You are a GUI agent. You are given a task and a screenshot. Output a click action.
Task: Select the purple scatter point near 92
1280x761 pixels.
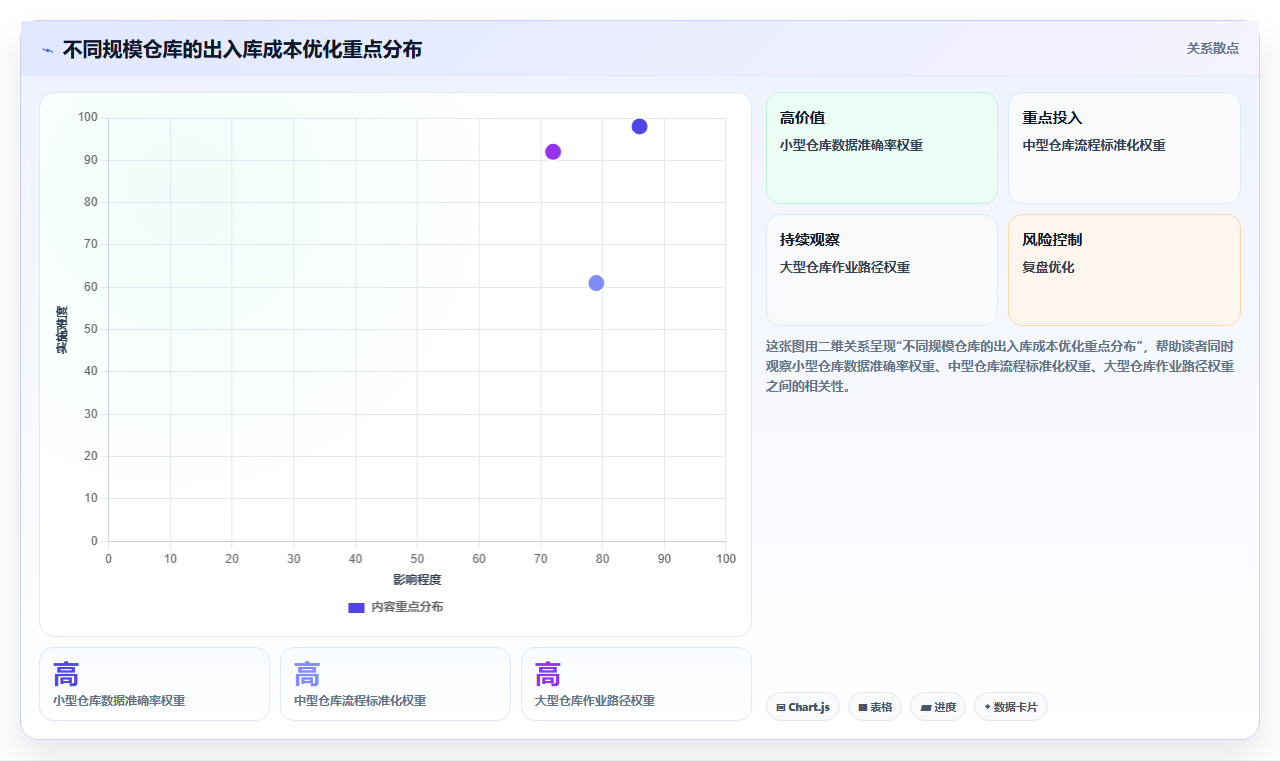click(x=553, y=152)
